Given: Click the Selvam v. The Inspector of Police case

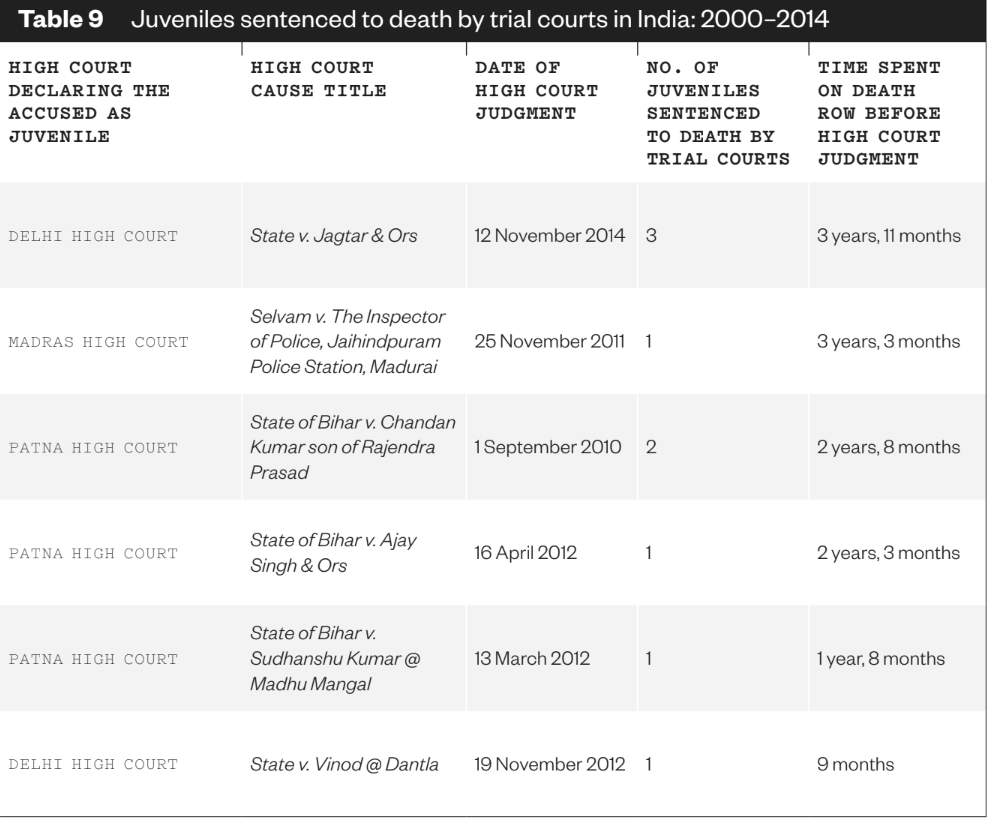Looking at the screenshot, I should 348,342.
